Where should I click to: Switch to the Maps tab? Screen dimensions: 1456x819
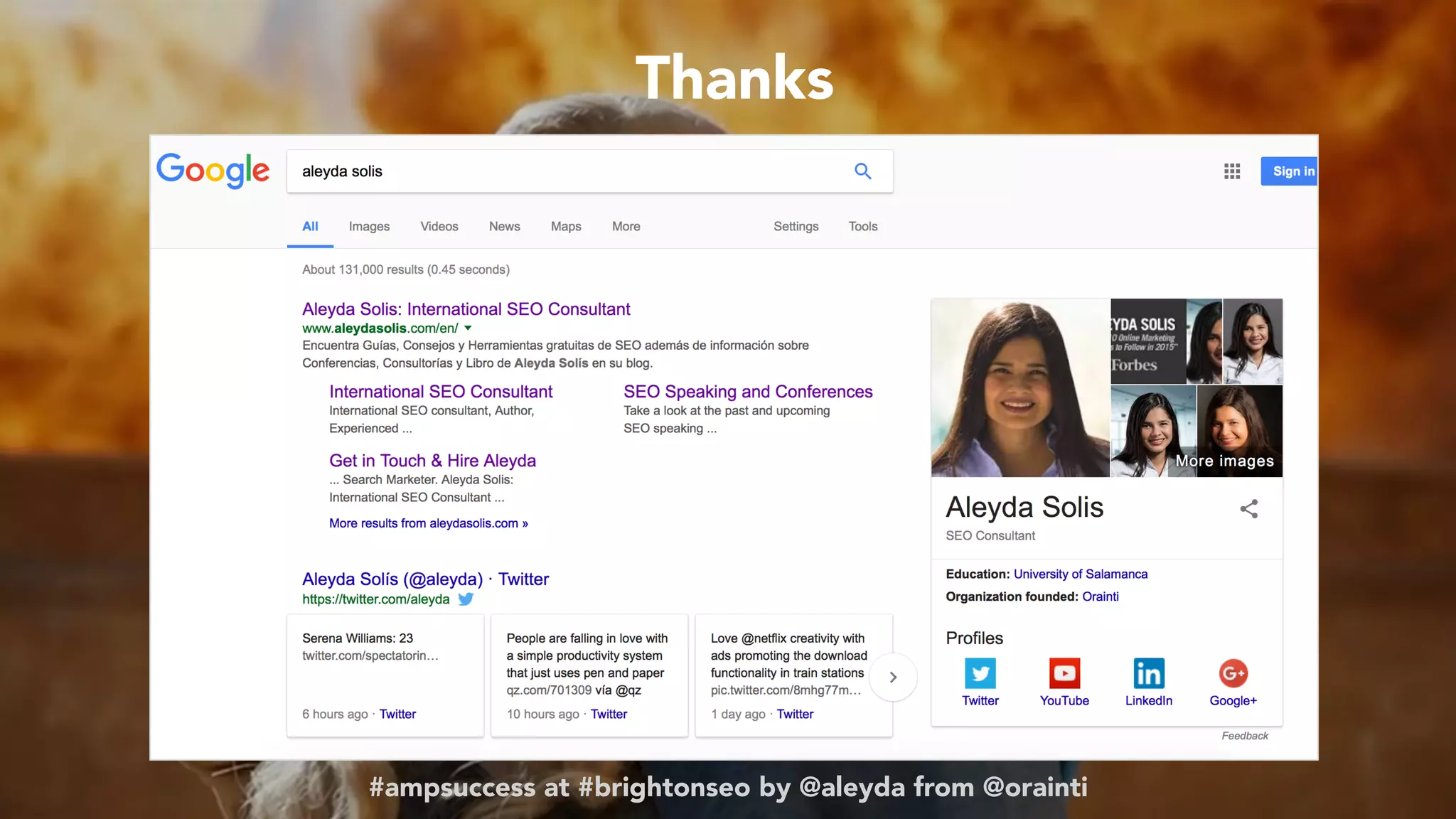point(566,227)
